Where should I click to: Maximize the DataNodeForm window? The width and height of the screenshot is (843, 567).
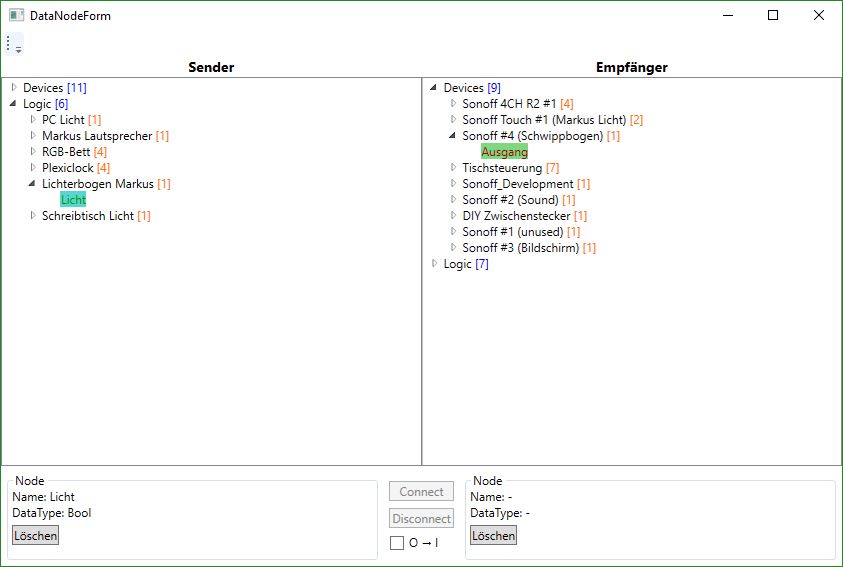773,15
